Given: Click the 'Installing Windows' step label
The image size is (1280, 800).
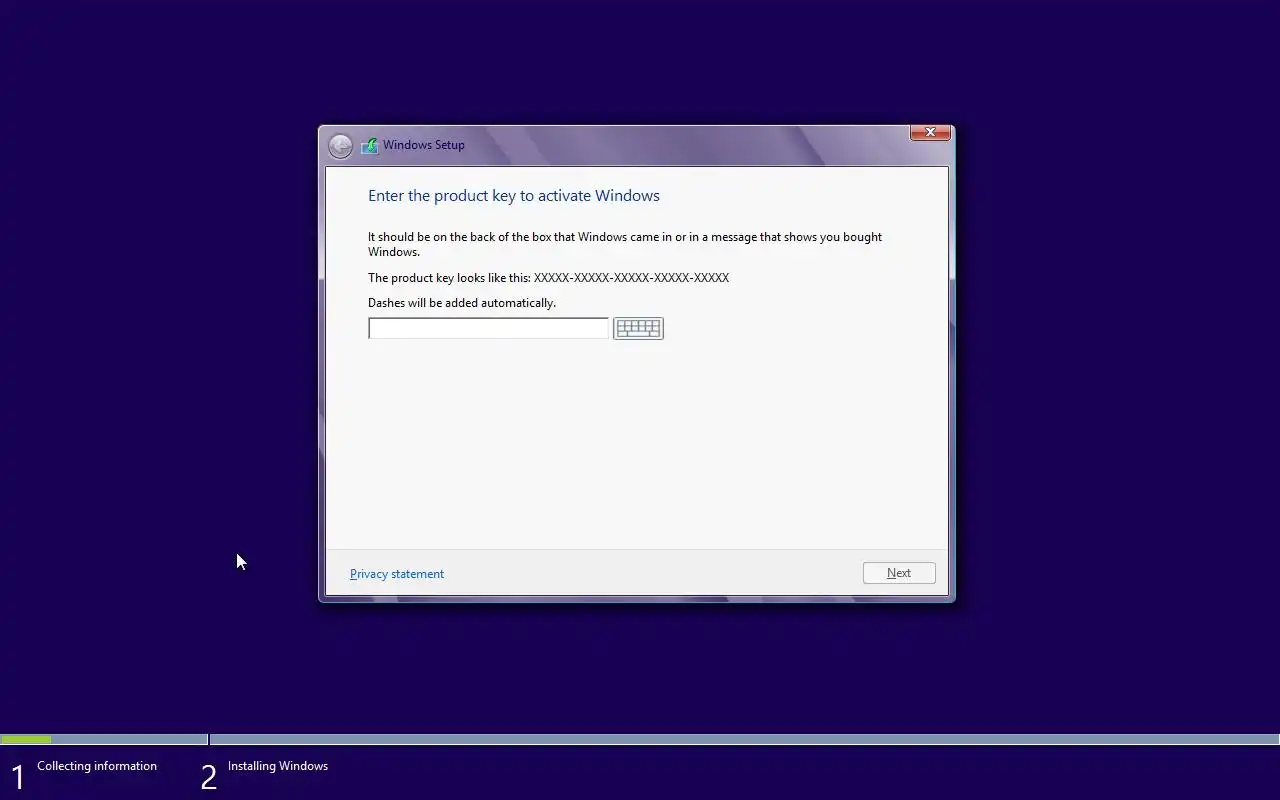Looking at the screenshot, I should pyautogui.click(x=278, y=766).
